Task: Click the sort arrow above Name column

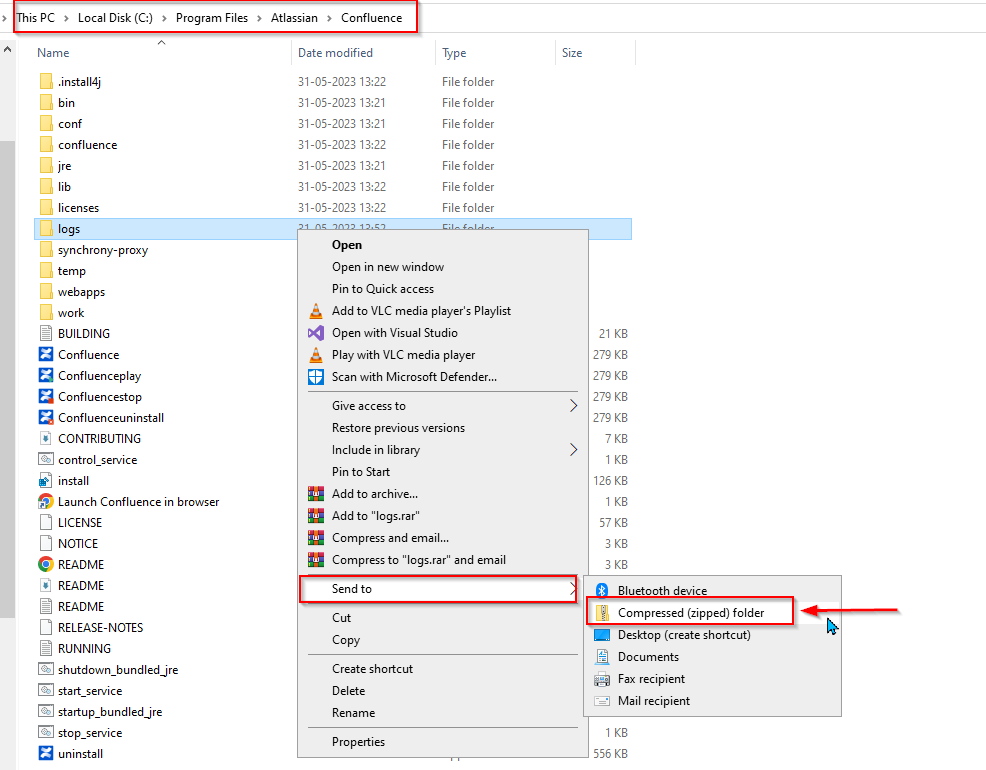Action: click(162, 43)
